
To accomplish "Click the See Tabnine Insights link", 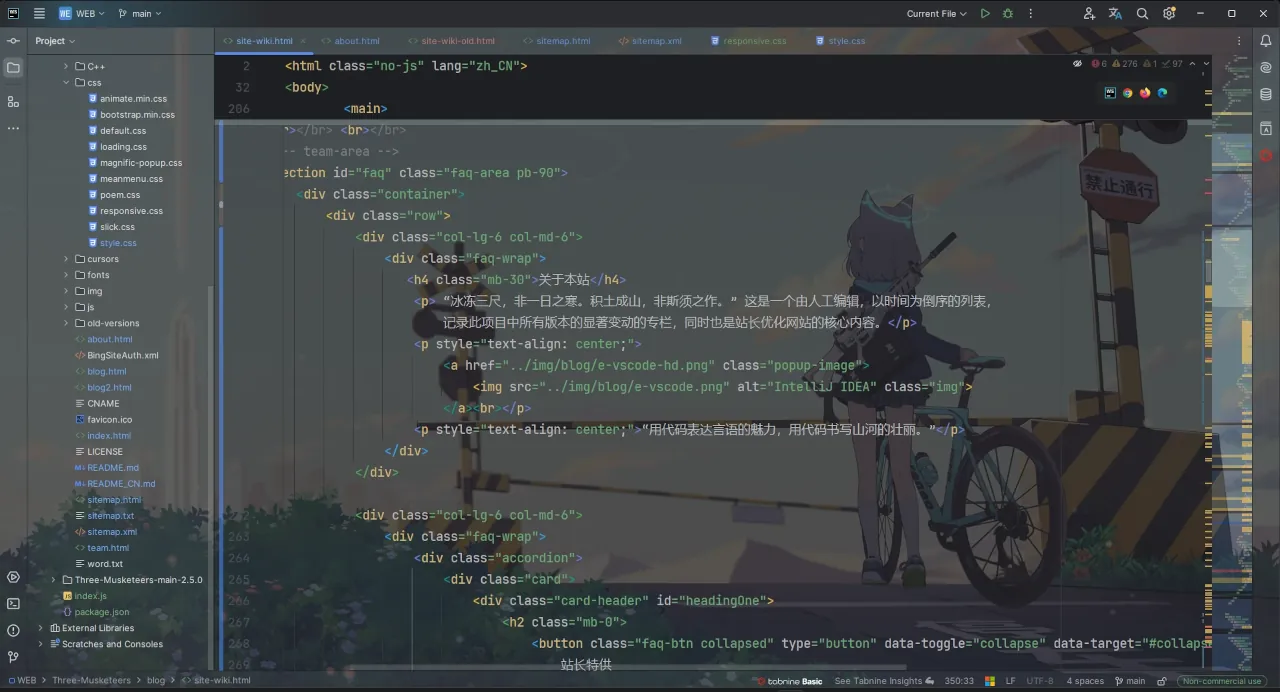I will 878,681.
